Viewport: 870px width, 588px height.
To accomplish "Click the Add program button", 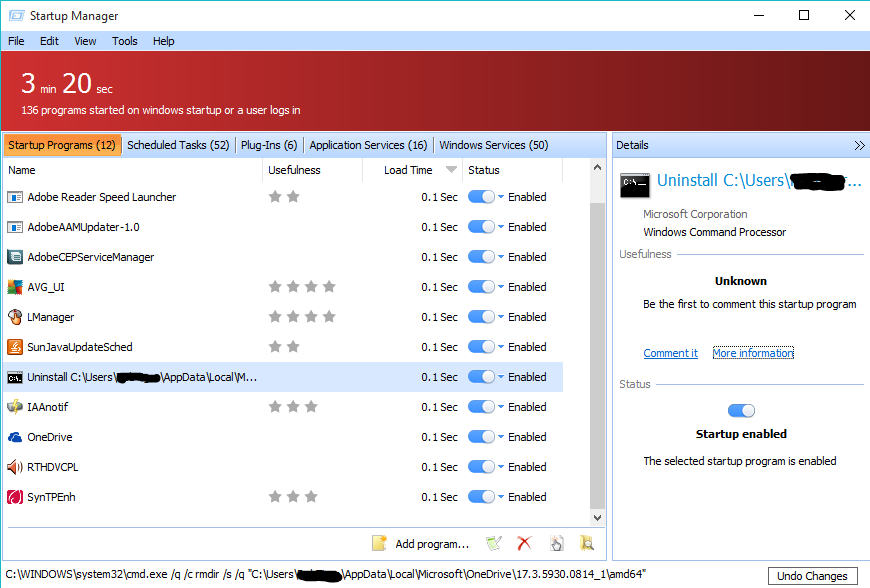I will (421, 544).
